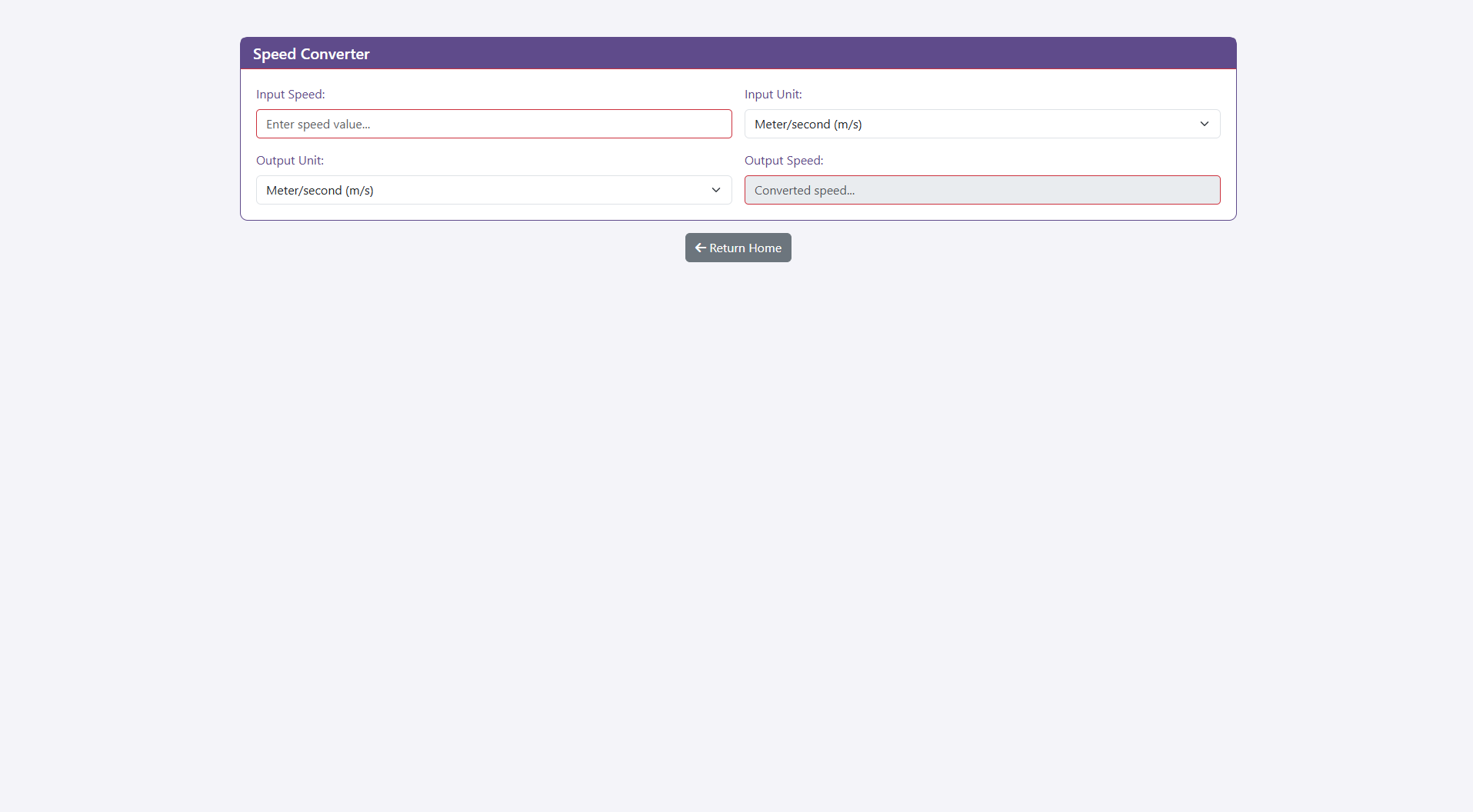This screenshot has height=812, width=1473.
Task: Click the "Converted speed..." placeholder text
Action: coord(804,190)
